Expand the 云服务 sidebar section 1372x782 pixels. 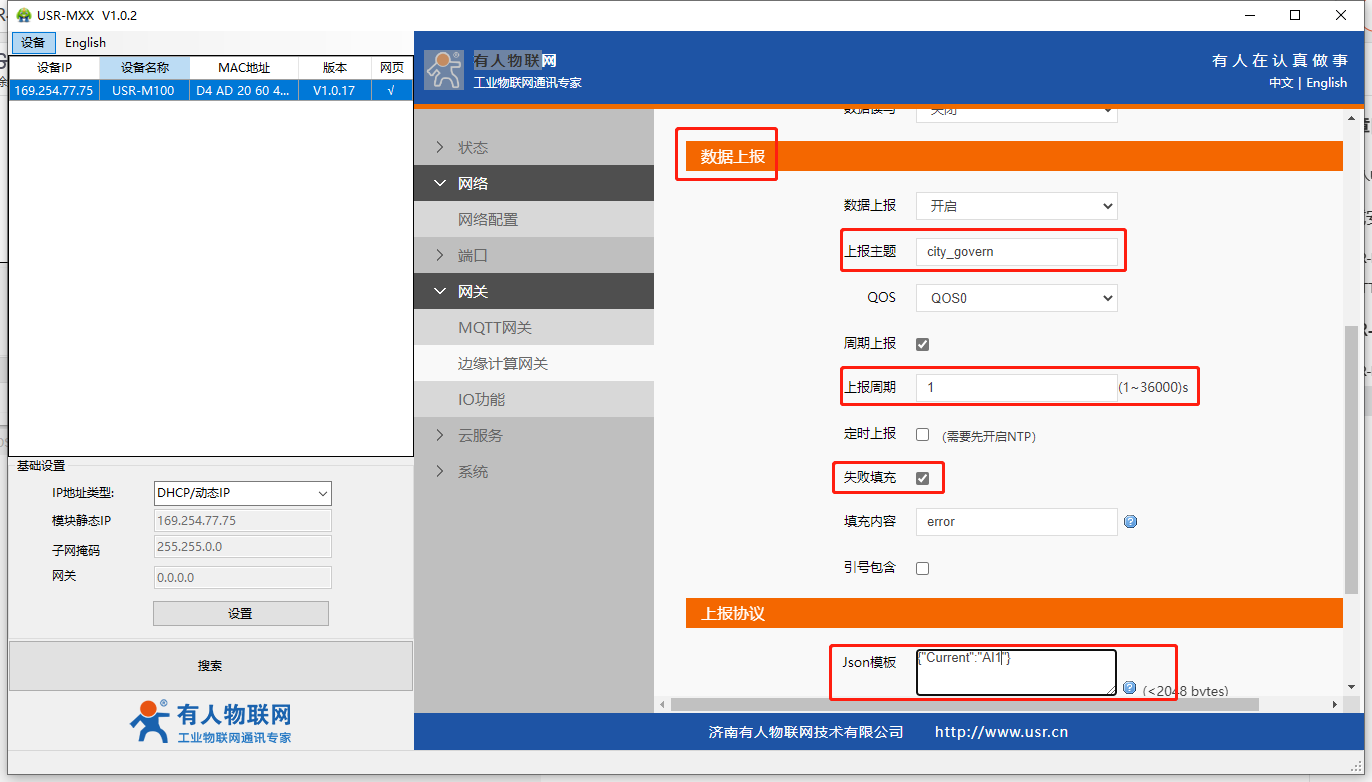pyautogui.click(x=534, y=435)
